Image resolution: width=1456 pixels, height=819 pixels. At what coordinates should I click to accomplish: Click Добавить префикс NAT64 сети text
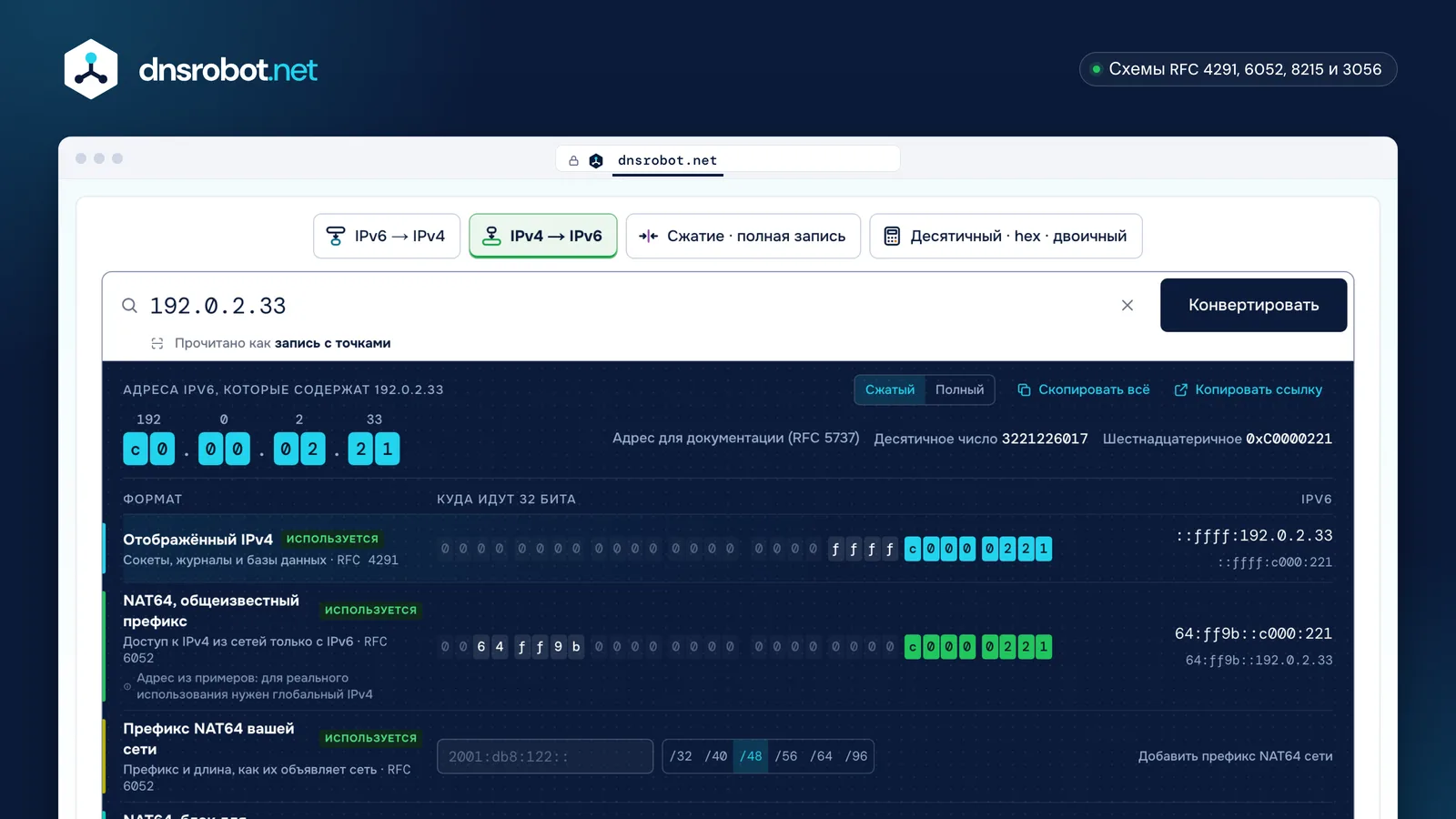pos(1235,756)
